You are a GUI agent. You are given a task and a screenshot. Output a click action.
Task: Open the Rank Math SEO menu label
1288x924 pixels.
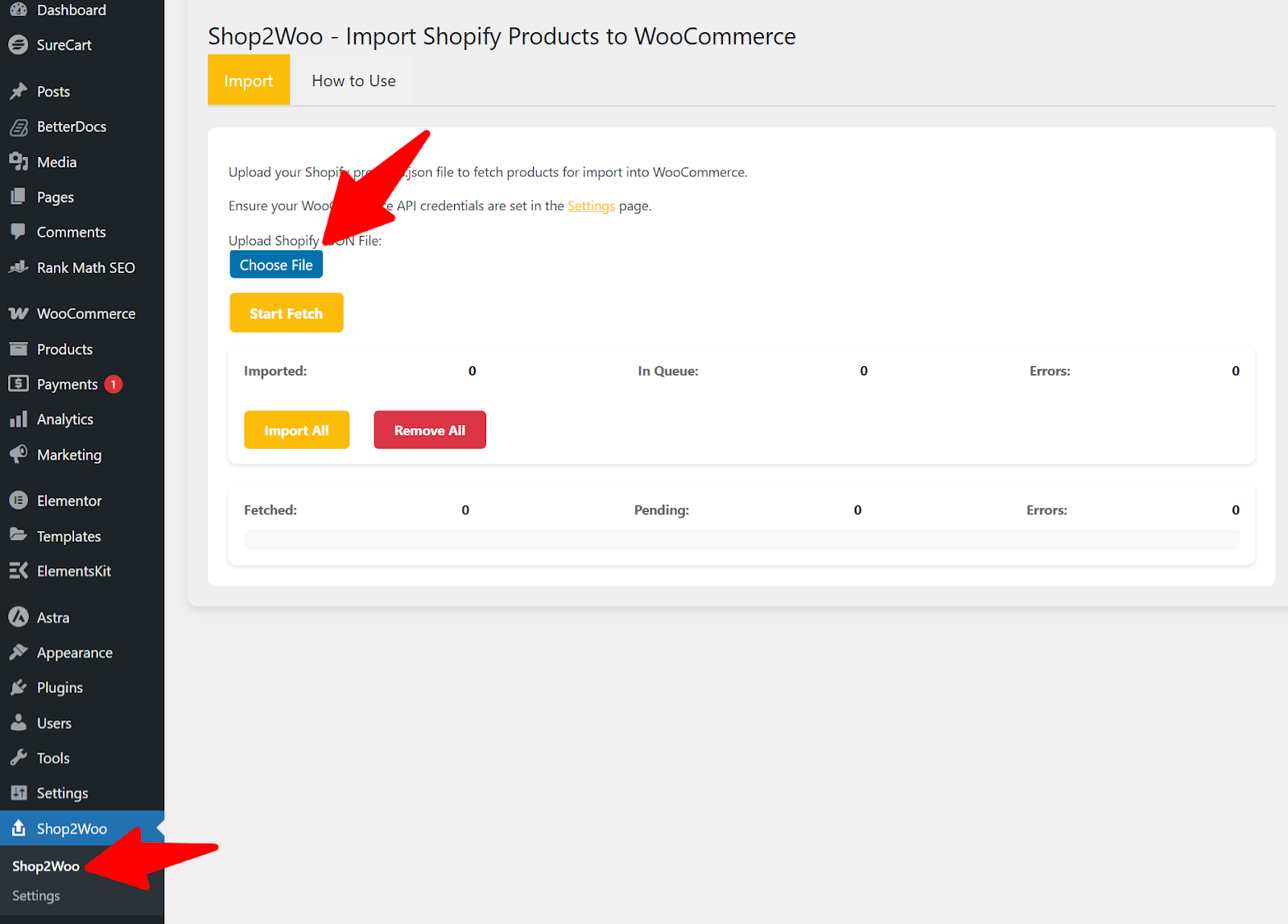[86, 267]
